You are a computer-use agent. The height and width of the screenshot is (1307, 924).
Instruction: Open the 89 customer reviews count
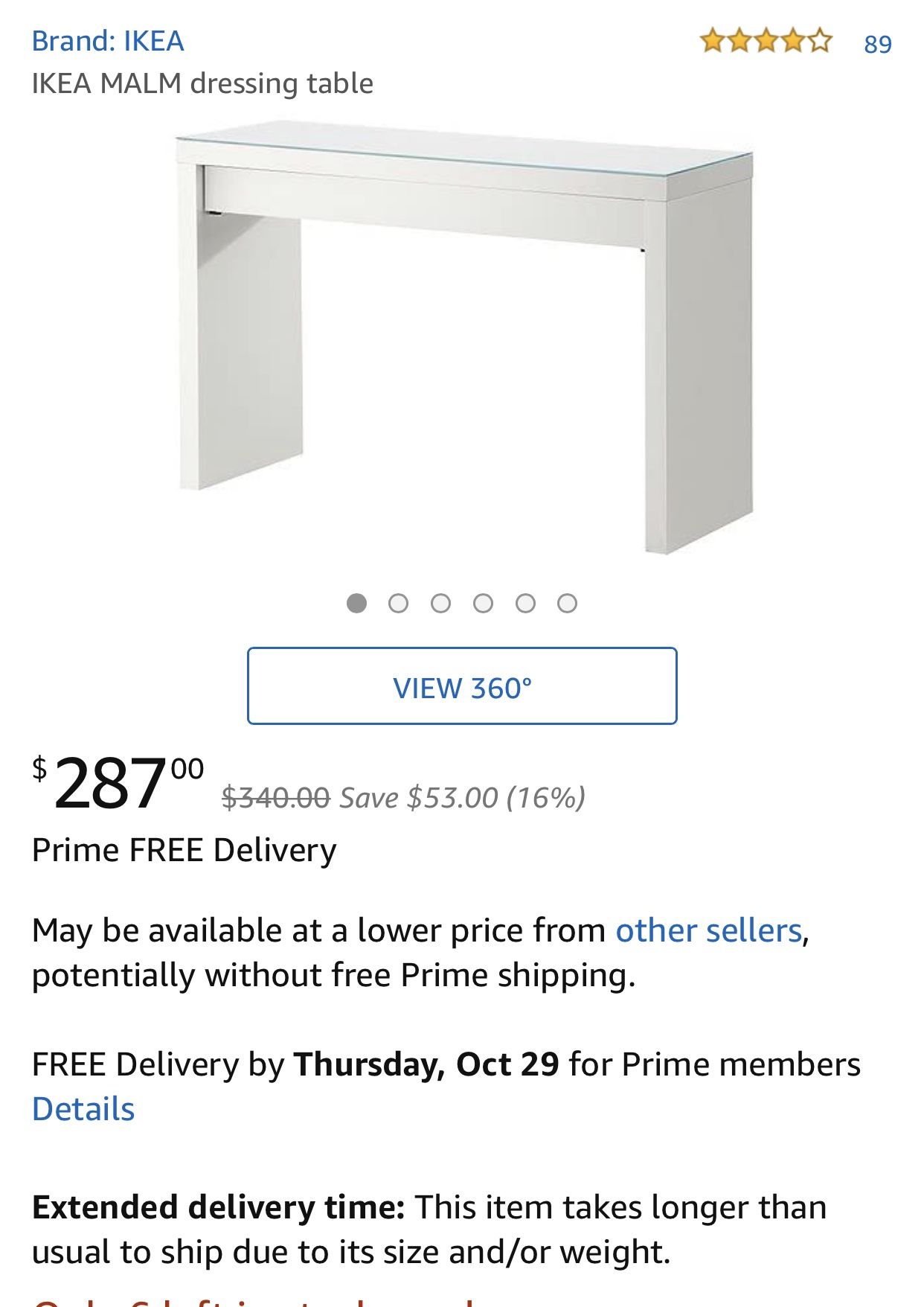click(878, 45)
